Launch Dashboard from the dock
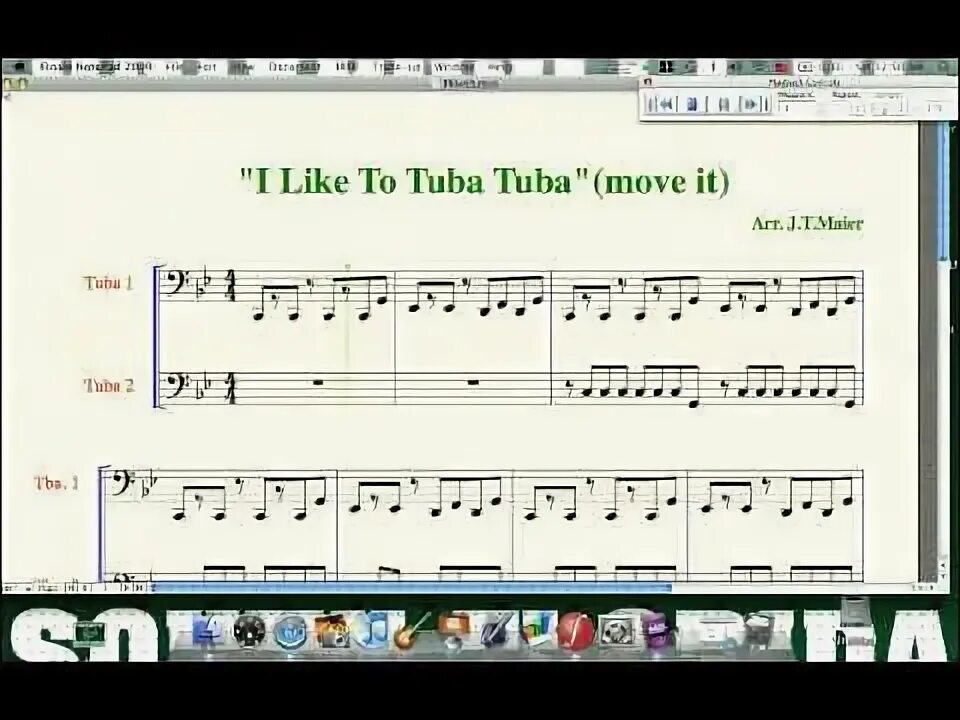 point(249,629)
